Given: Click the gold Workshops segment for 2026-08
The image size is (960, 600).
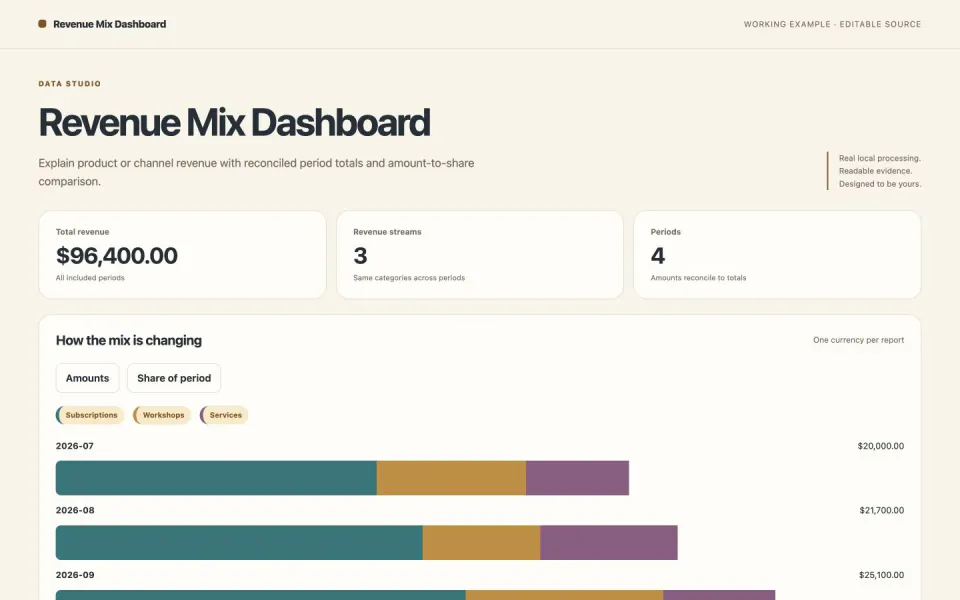Looking at the screenshot, I should click(x=481, y=542).
